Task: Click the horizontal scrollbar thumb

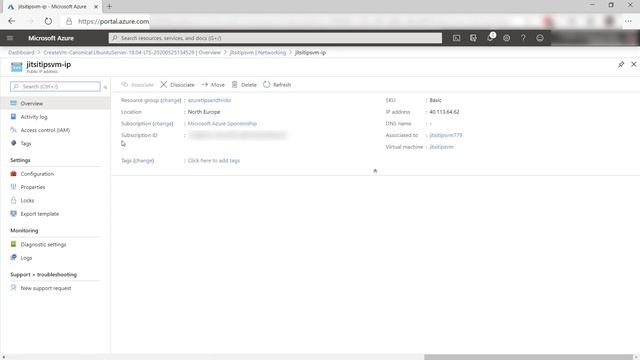Action: [x=528, y=357]
